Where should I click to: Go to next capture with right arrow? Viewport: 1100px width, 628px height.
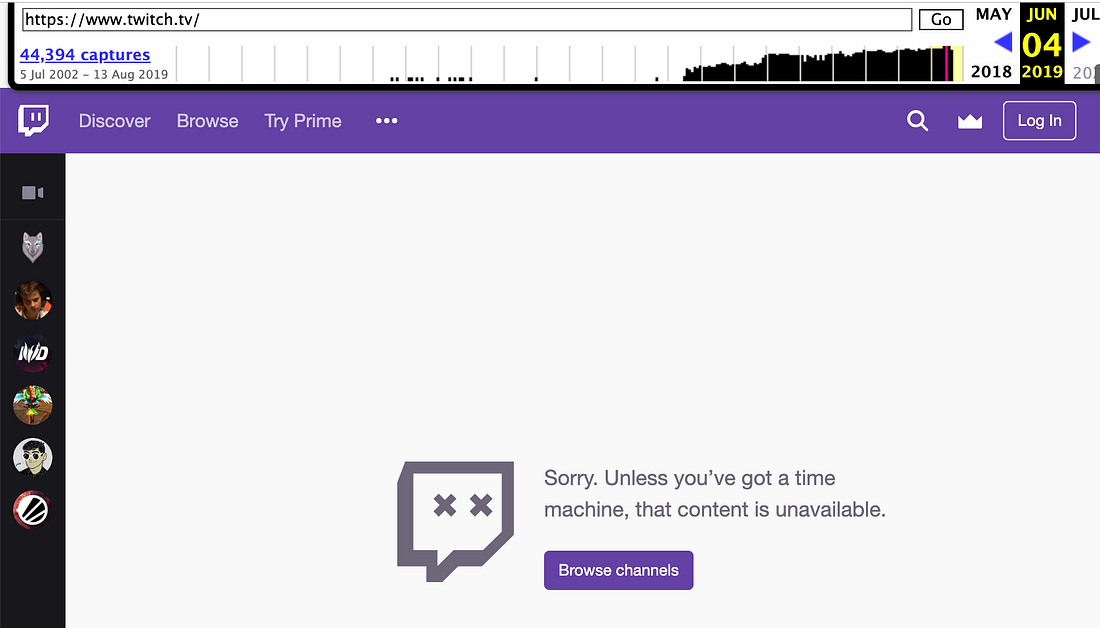[1082, 43]
